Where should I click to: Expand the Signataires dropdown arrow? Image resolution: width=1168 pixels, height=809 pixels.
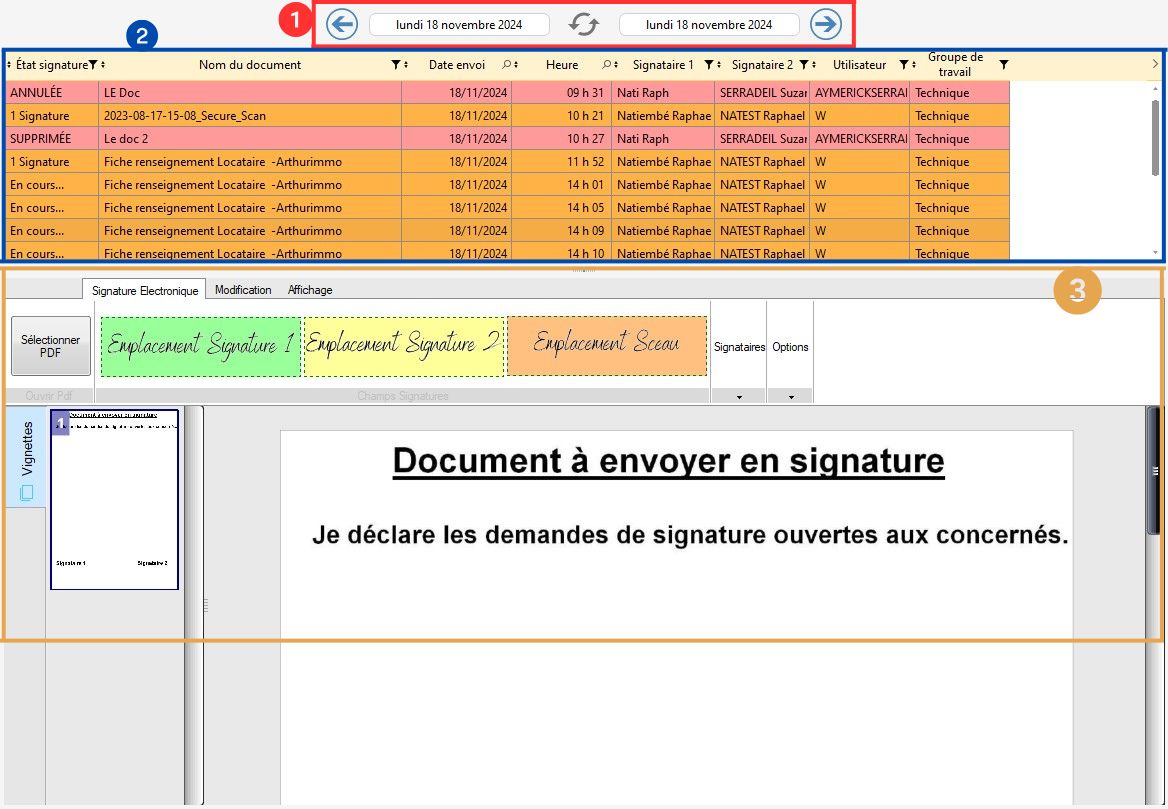tap(739, 397)
